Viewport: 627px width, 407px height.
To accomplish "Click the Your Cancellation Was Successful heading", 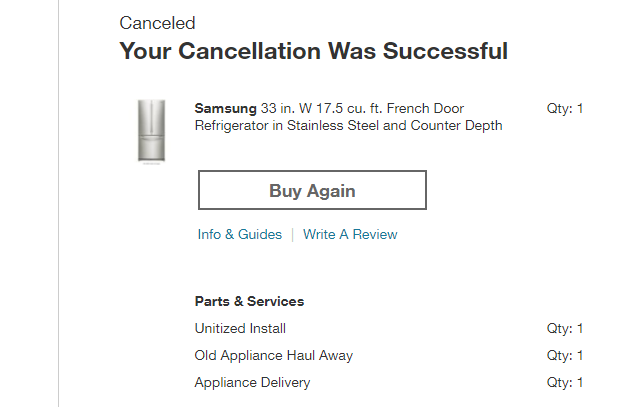I will click(313, 51).
